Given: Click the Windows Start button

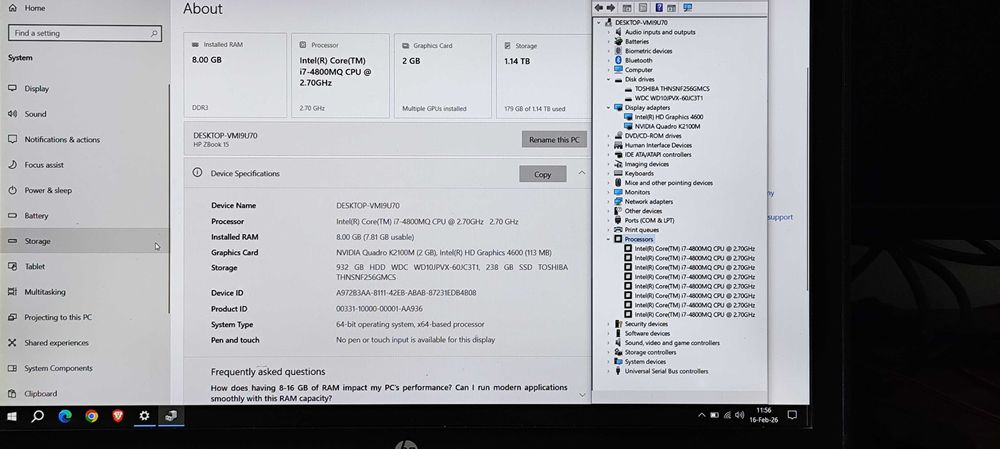Looking at the screenshot, I should [11, 416].
